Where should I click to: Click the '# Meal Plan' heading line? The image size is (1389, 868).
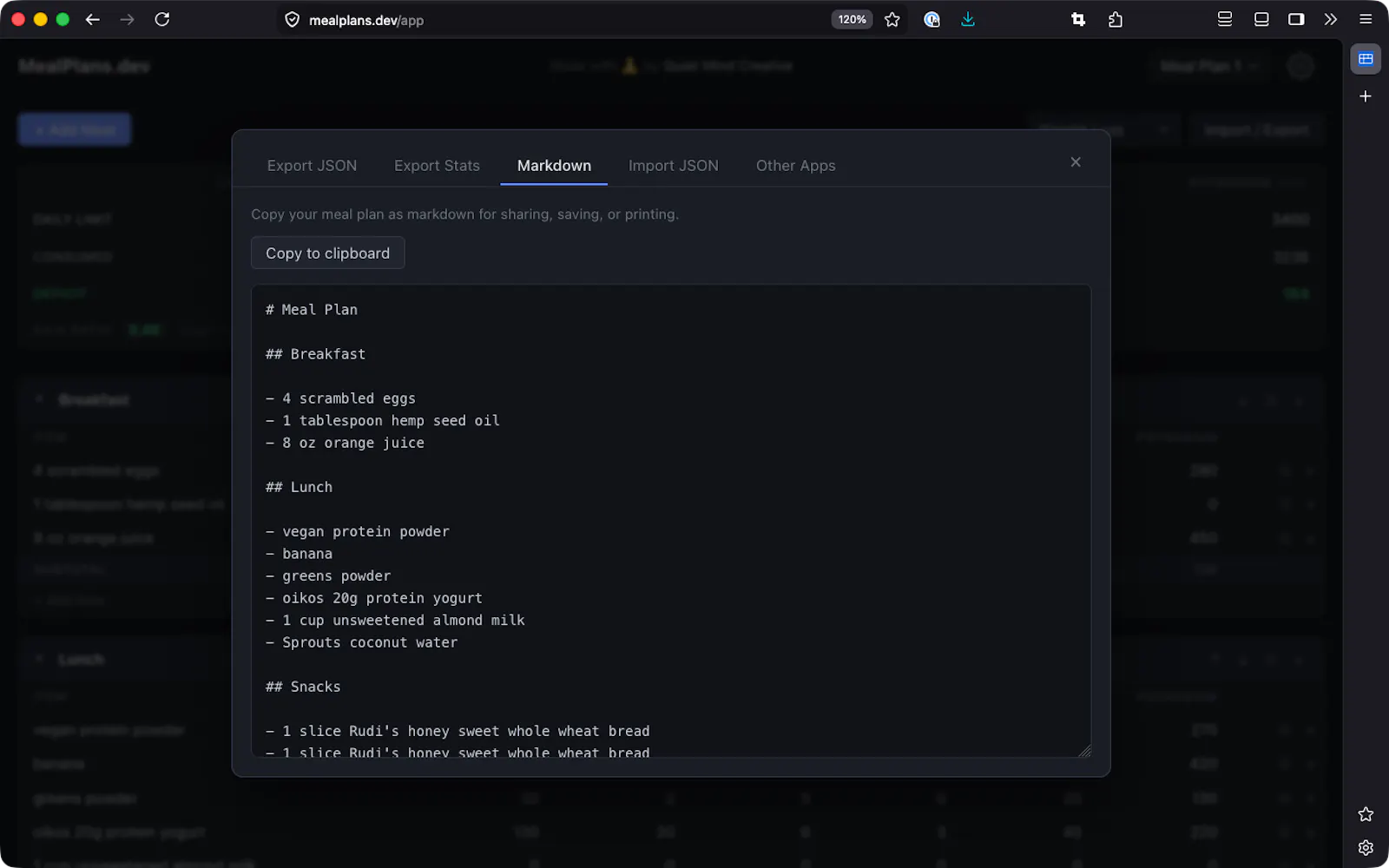tap(311, 310)
